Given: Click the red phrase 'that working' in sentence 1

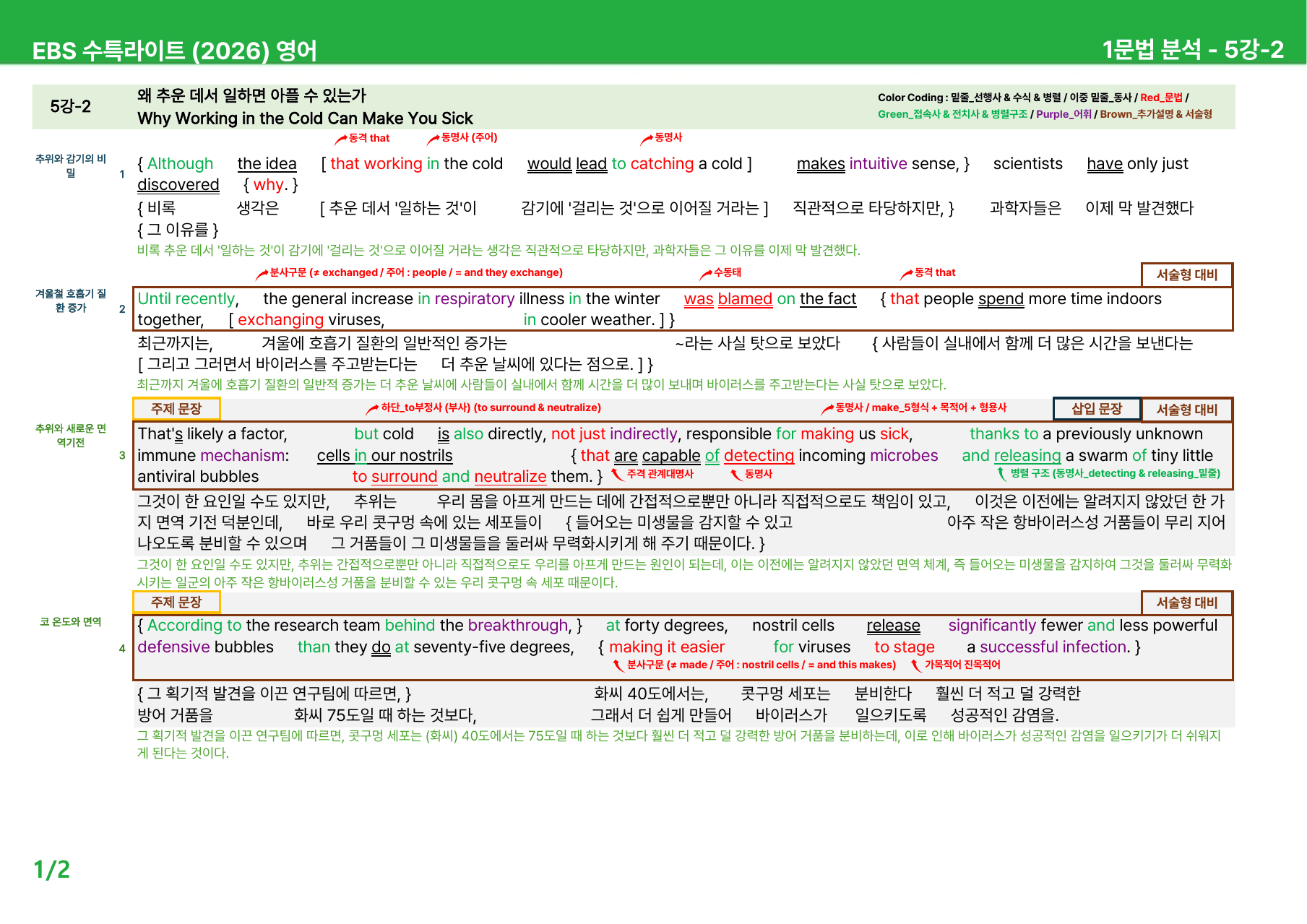Looking at the screenshot, I should (376, 164).
